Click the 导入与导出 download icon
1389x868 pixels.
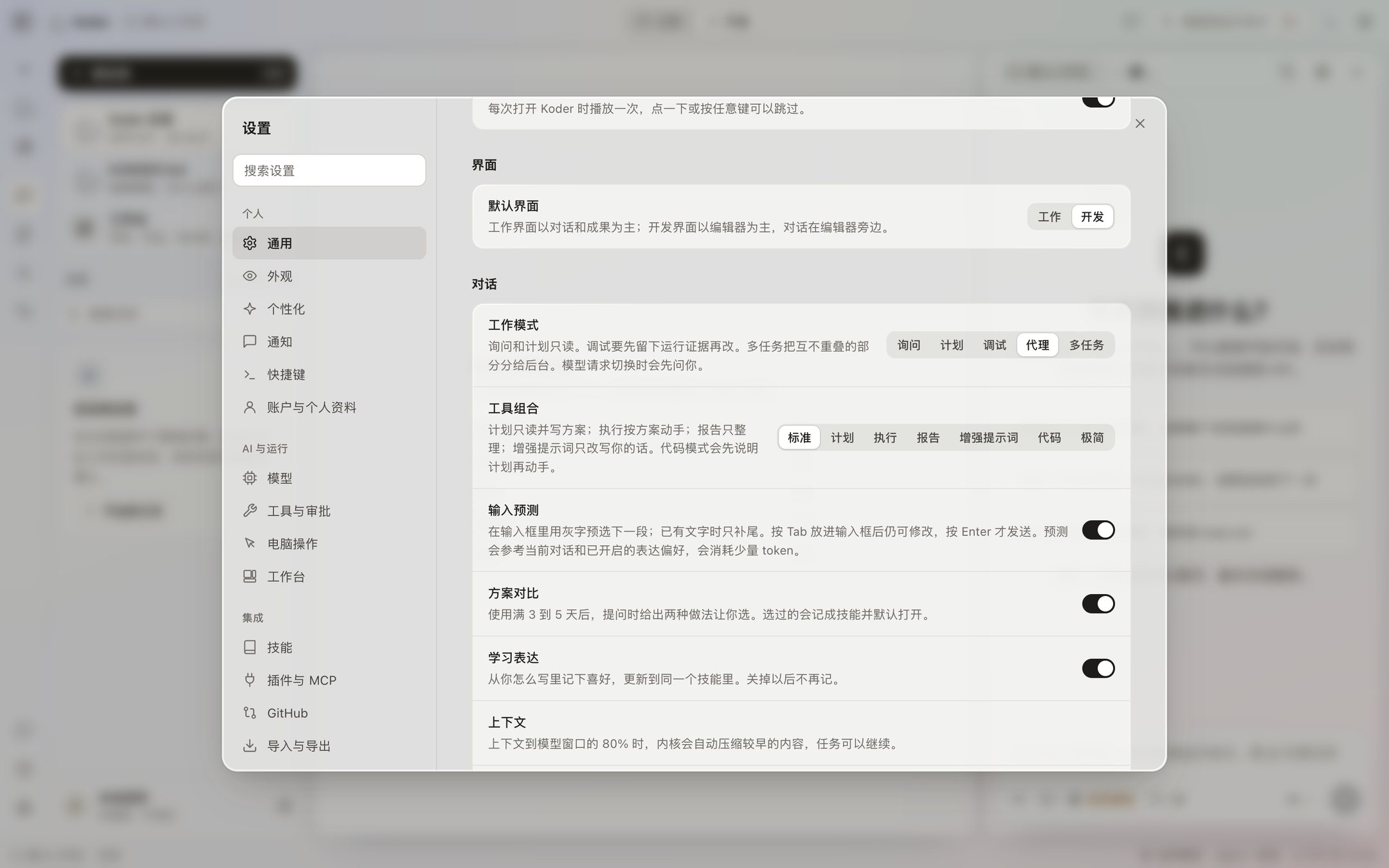(x=250, y=745)
